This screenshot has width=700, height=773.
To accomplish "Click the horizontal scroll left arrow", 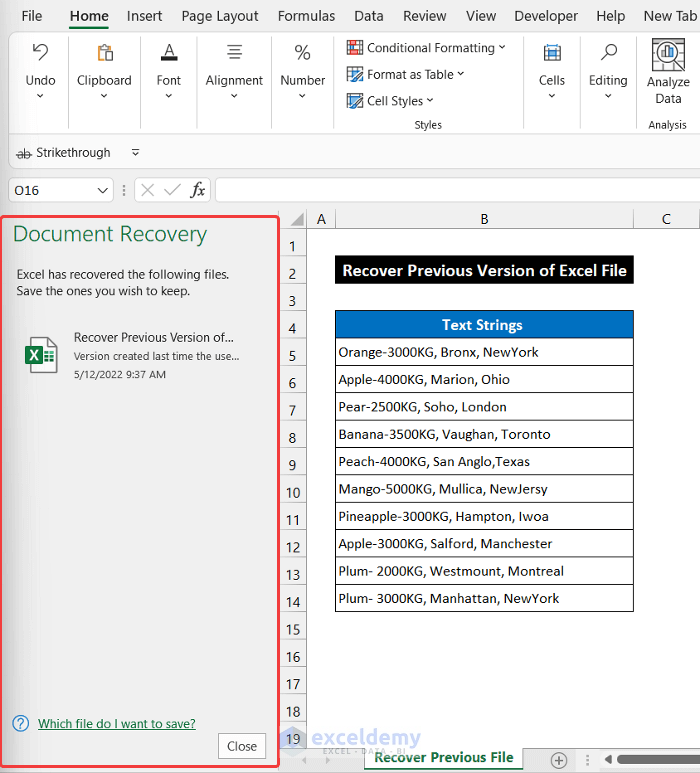I will pos(608,760).
